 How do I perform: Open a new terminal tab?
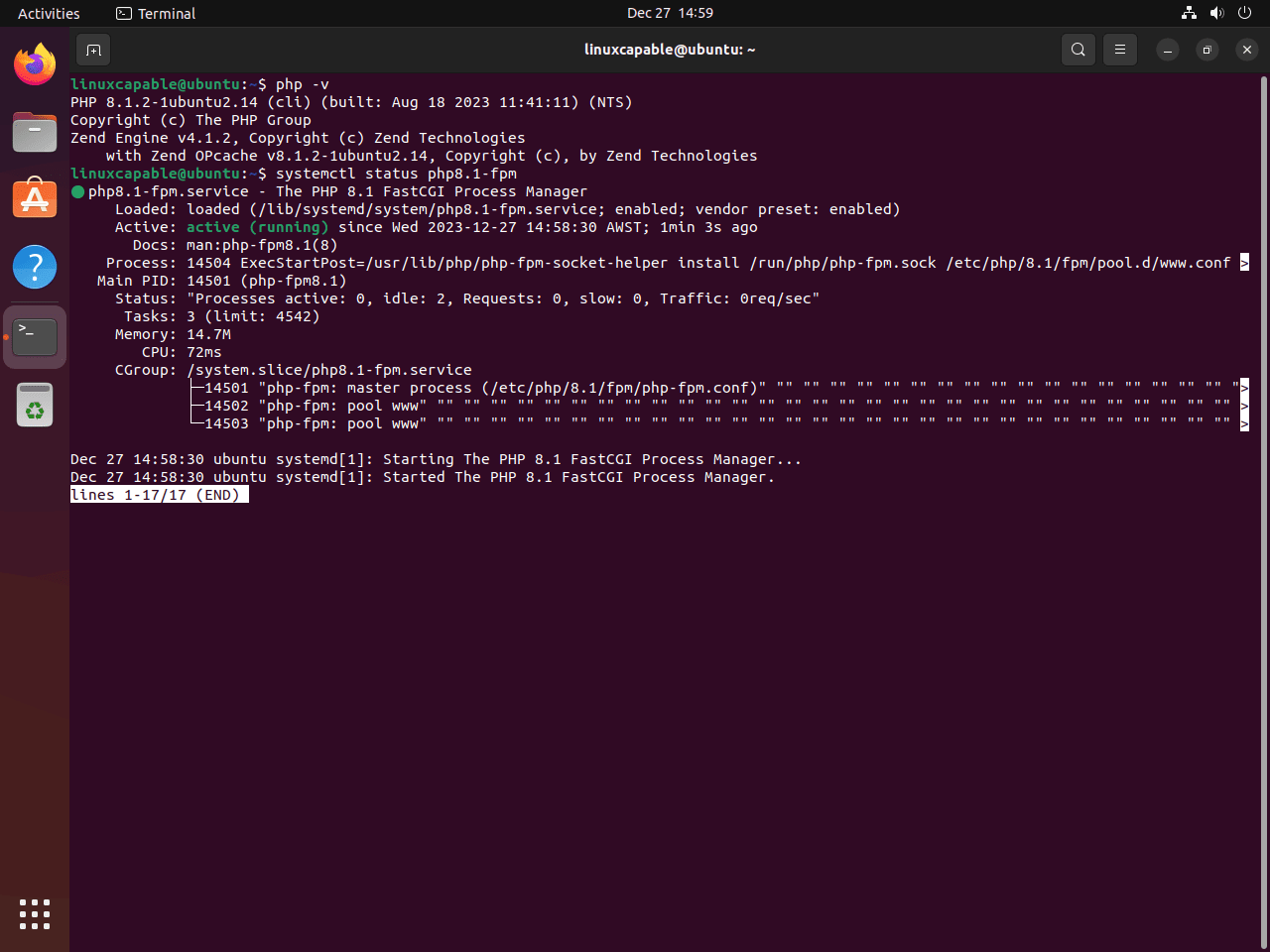[x=93, y=50]
